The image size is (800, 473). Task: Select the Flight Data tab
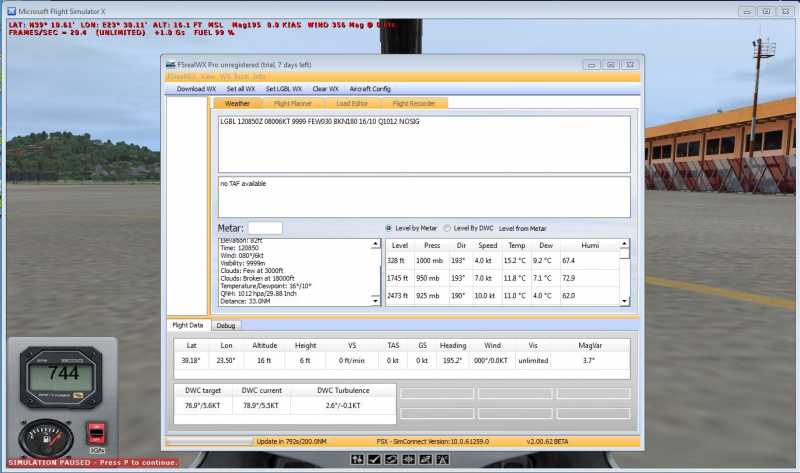188,325
